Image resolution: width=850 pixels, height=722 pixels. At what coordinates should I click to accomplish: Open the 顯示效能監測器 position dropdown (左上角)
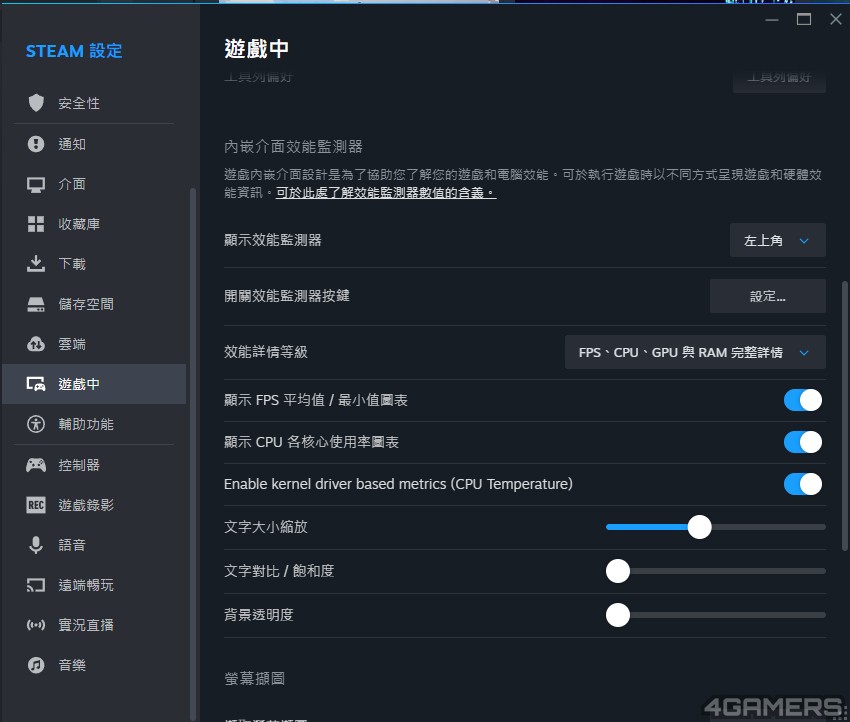point(777,240)
